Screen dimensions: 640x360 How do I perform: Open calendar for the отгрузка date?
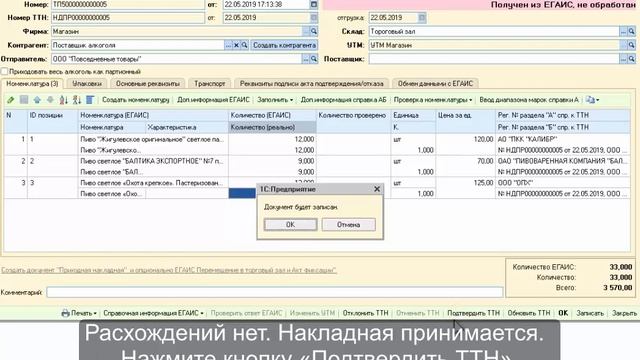tap(422, 18)
